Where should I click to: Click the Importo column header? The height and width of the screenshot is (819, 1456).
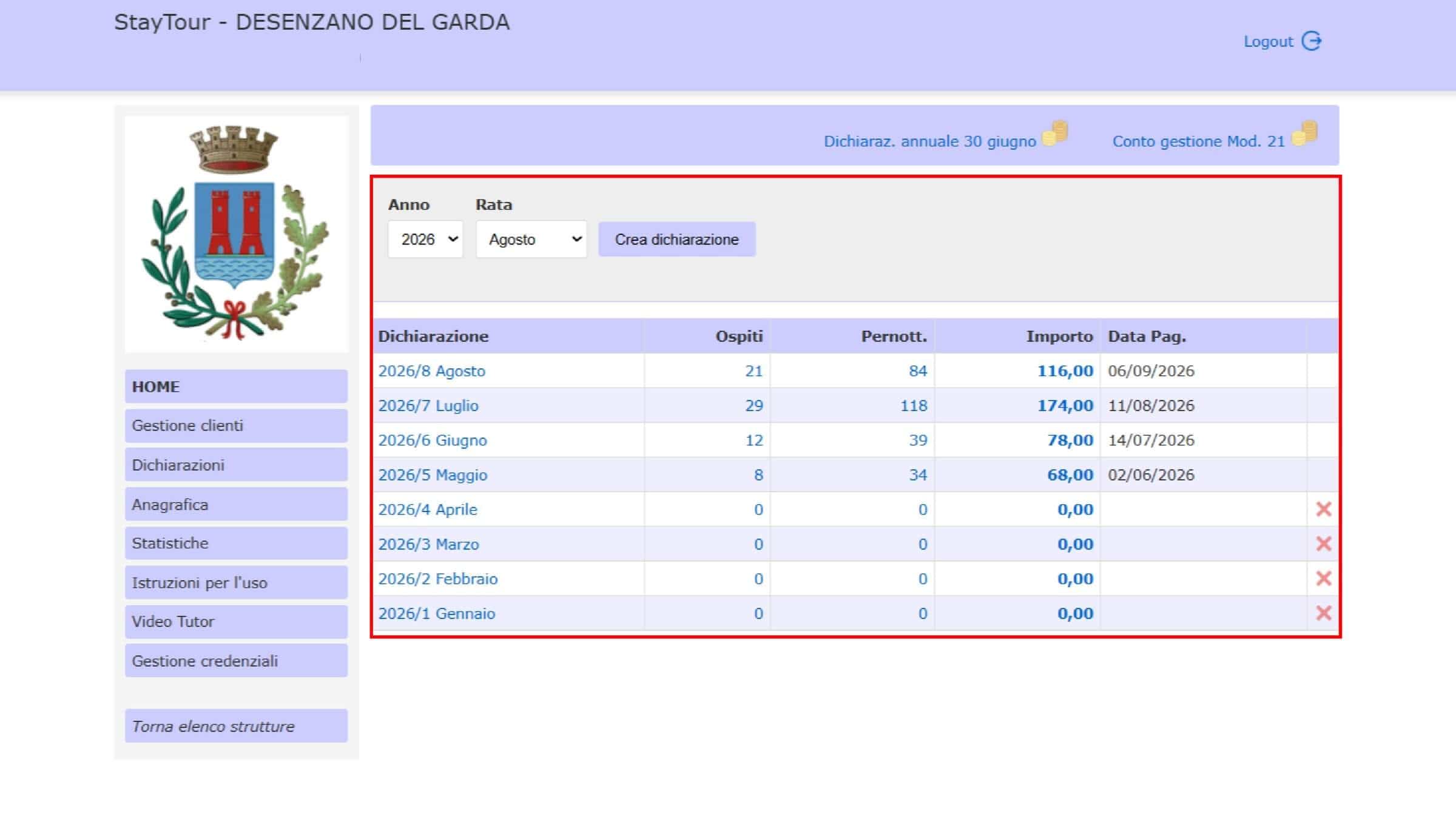pos(1059,336)
